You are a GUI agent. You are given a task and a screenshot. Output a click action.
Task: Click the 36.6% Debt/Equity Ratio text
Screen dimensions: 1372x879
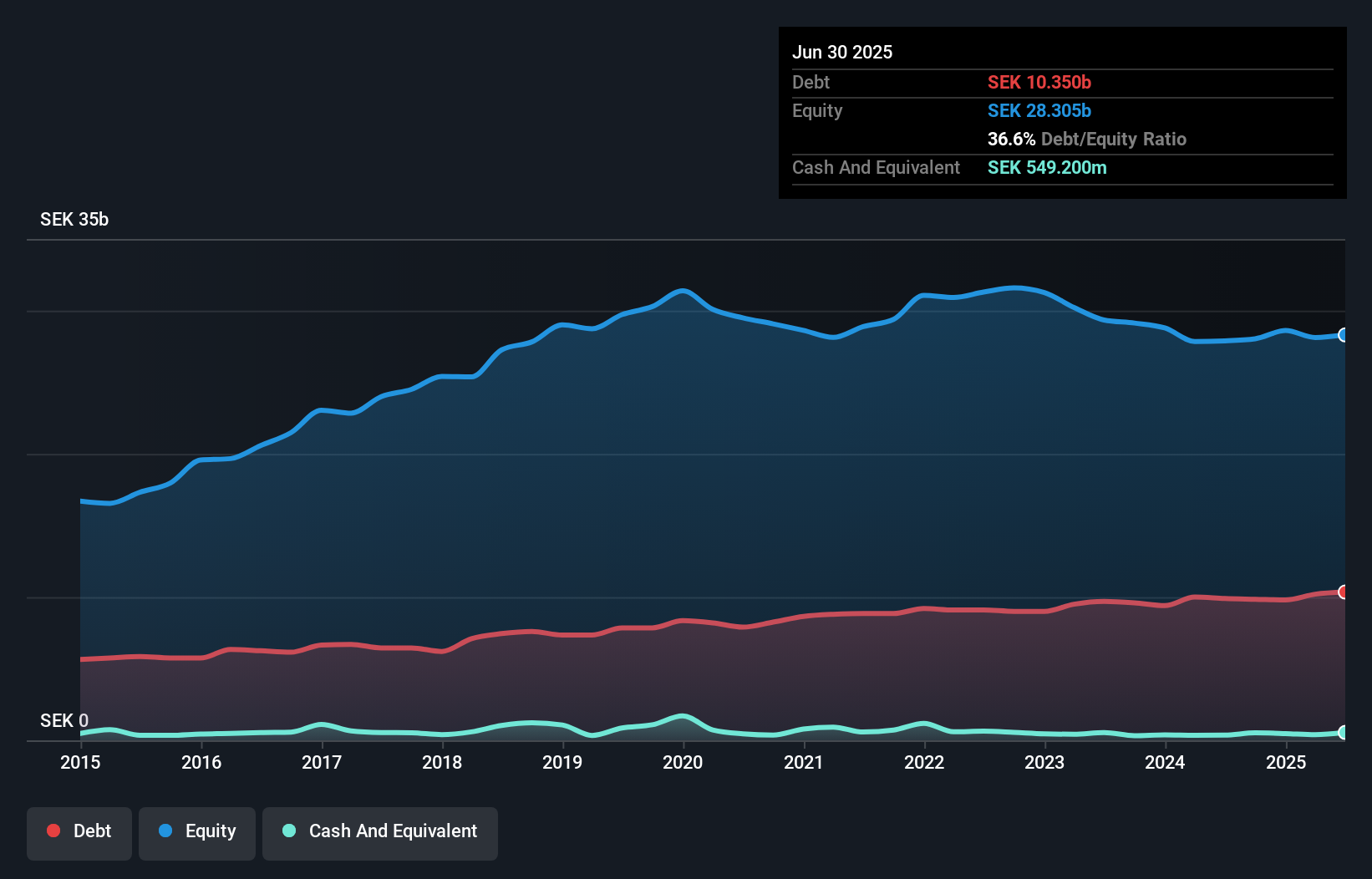coord(1087,139)
